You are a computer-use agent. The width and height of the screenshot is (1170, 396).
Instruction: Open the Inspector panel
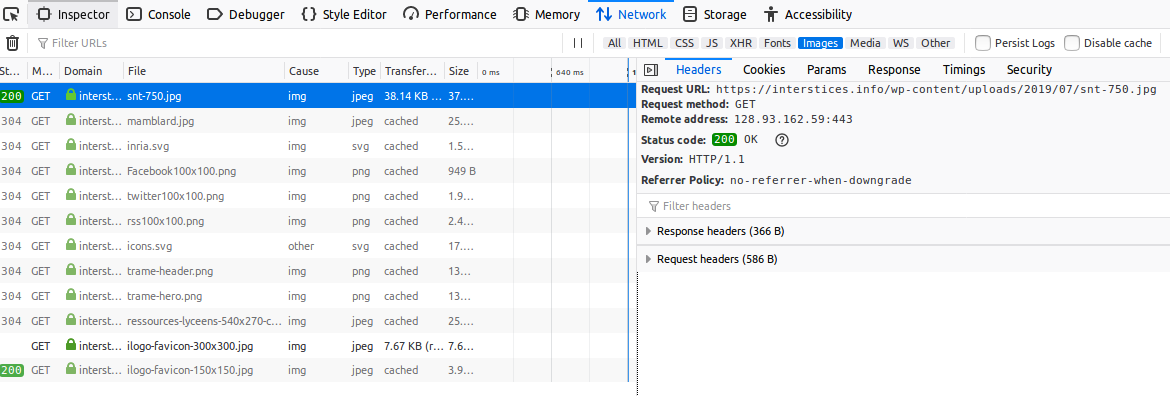[x=73, y=14]
